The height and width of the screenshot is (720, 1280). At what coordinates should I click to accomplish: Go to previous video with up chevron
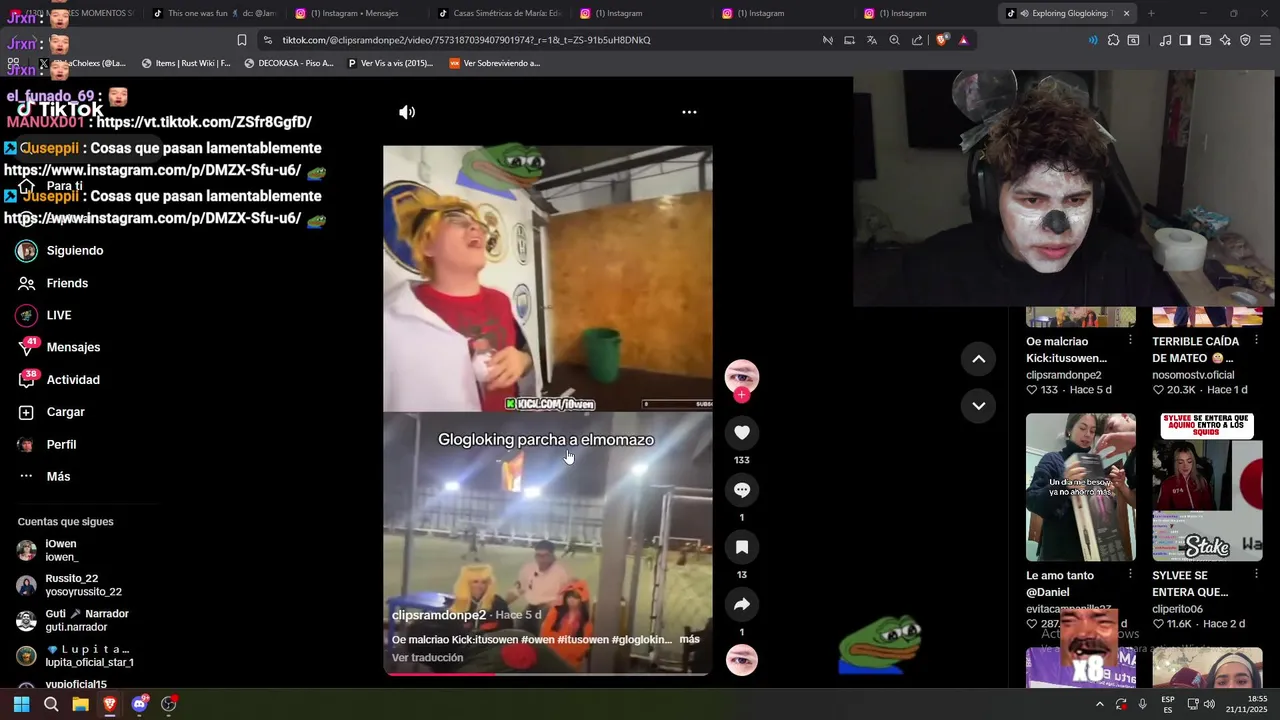click(x=978, y=359)
